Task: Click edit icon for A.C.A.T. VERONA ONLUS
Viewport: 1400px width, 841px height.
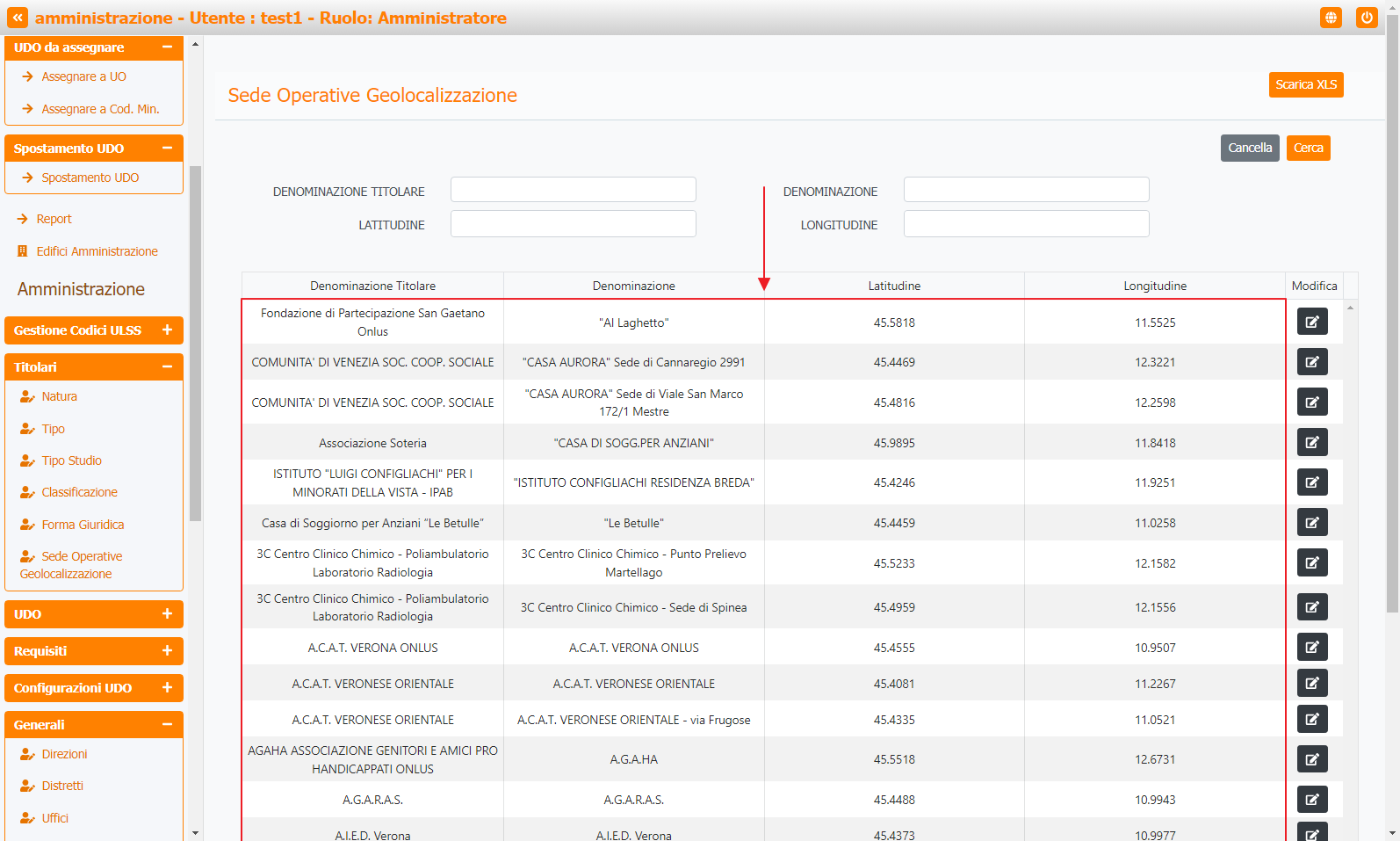Action: (1311, 648)
